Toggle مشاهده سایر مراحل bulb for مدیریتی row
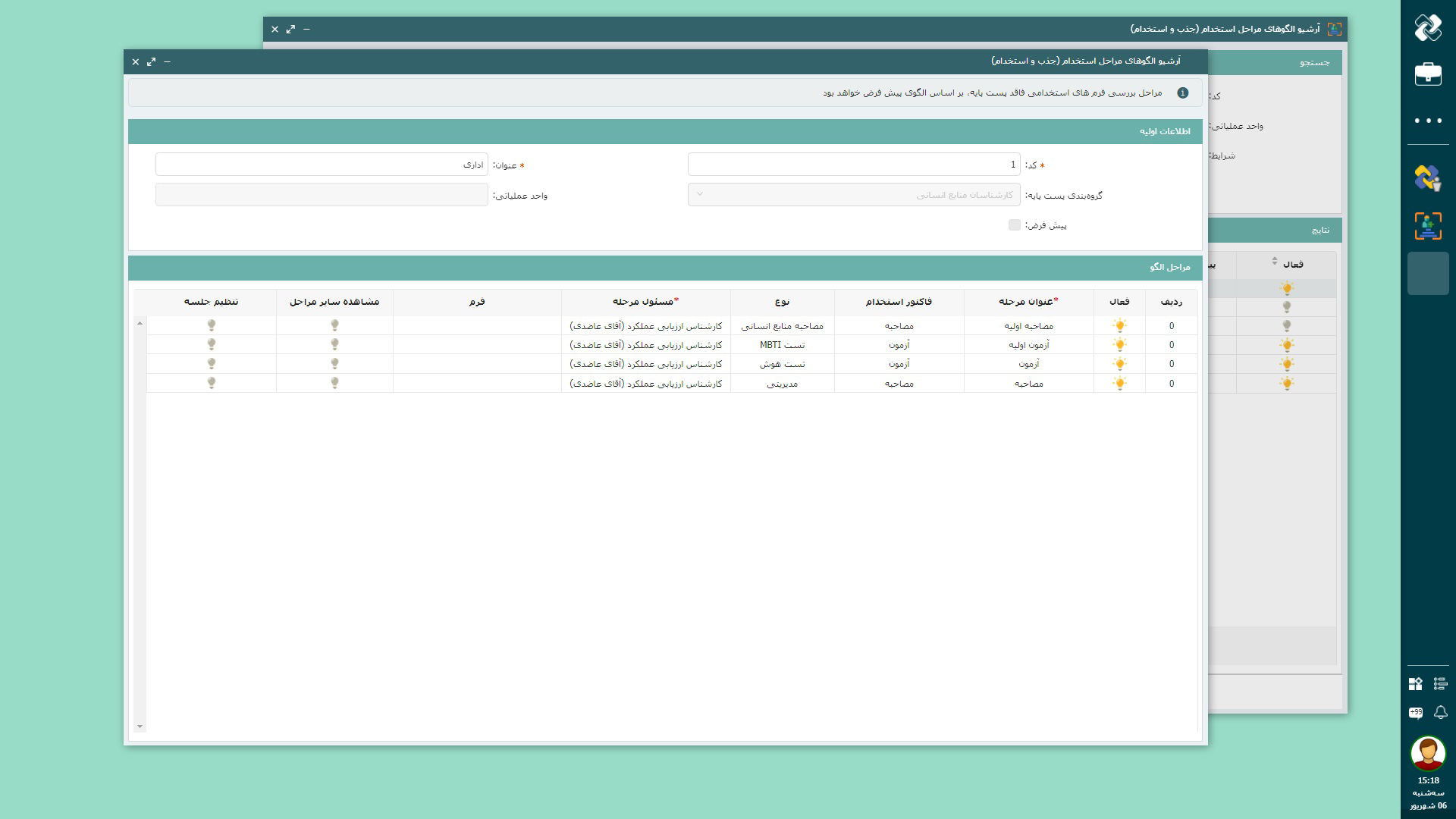Image resolution: width=1456 pixels, height=819 pixels. pyautogui.click(x=334, y=383)
